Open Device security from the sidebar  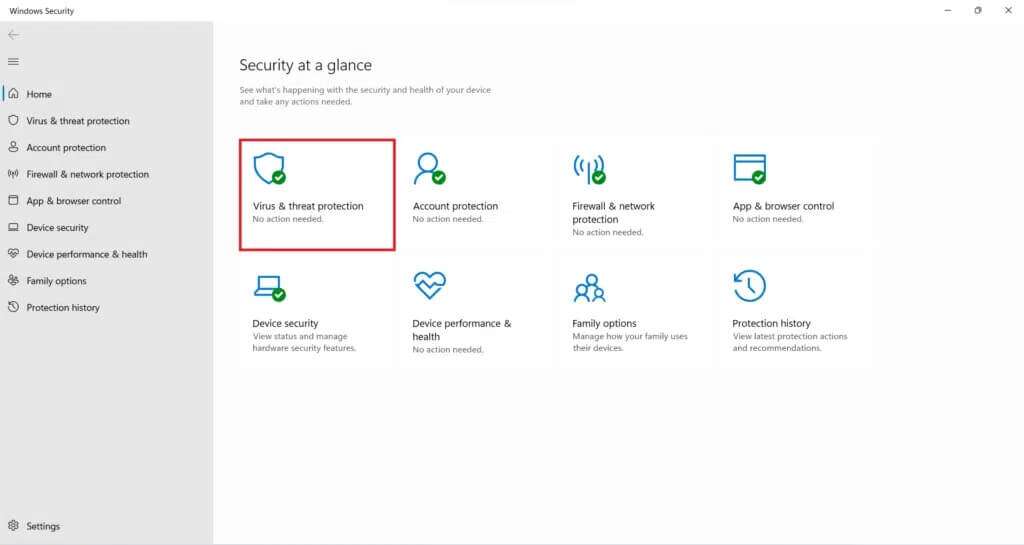(x=57, y=228)
